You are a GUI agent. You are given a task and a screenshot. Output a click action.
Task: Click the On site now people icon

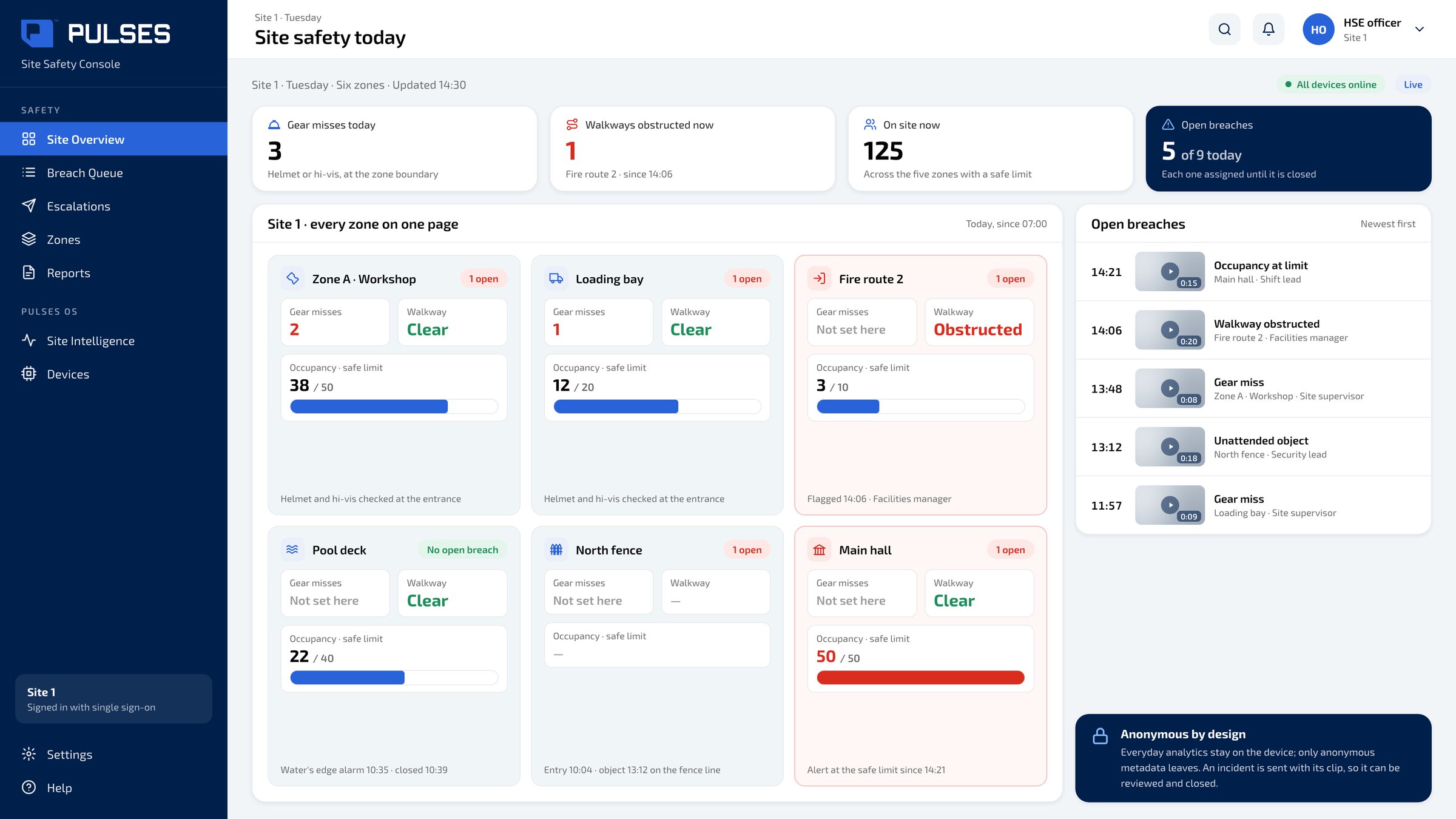click(870, 124)
